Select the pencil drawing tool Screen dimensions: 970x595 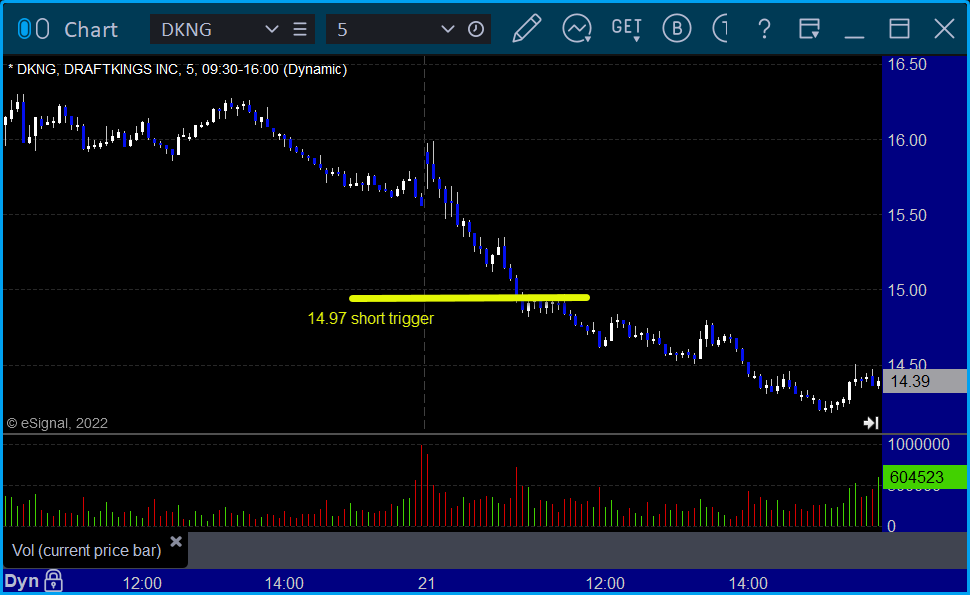526,28
